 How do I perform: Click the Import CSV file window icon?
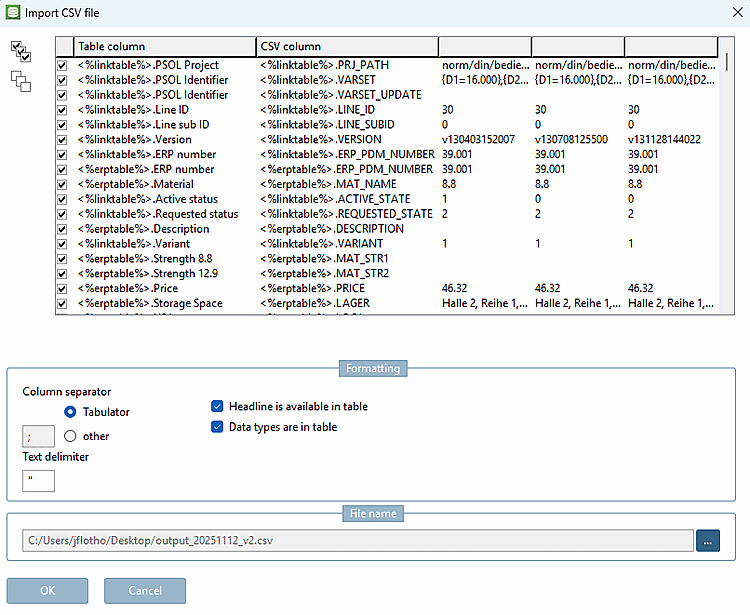(13, 12)
